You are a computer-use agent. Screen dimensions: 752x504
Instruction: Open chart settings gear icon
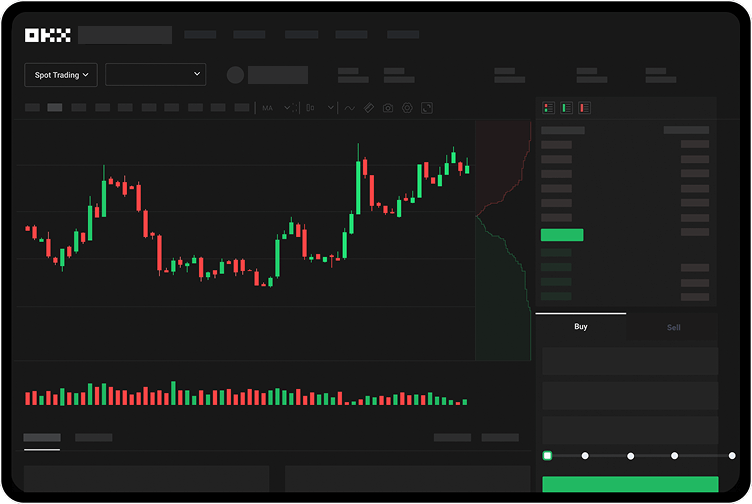(x=407, y=108)
